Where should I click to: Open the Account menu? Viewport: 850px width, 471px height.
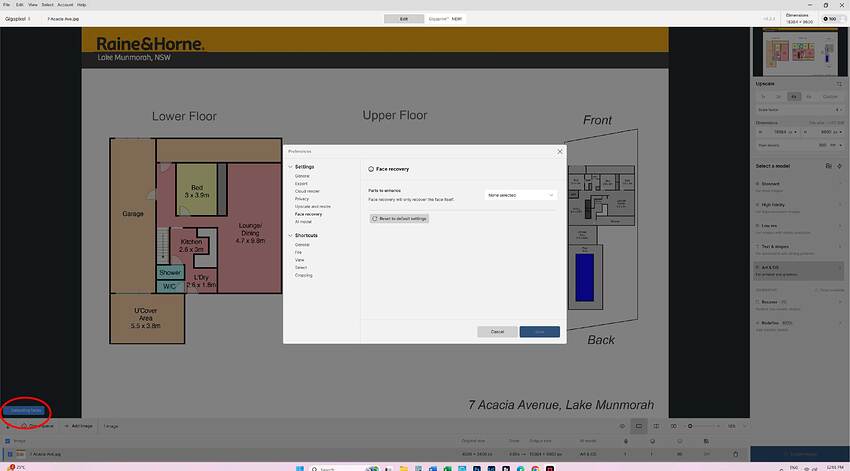65,4
